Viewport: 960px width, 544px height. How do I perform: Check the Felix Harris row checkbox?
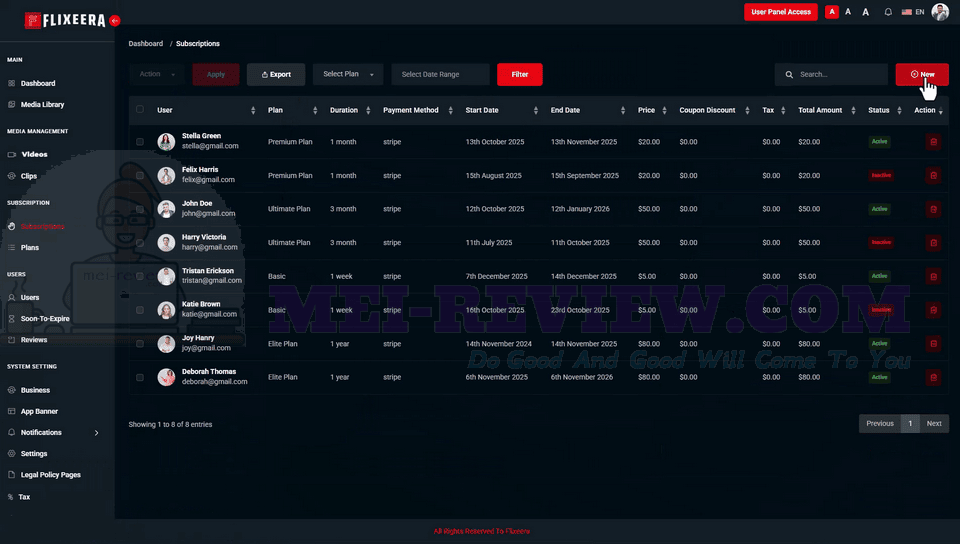140,176
